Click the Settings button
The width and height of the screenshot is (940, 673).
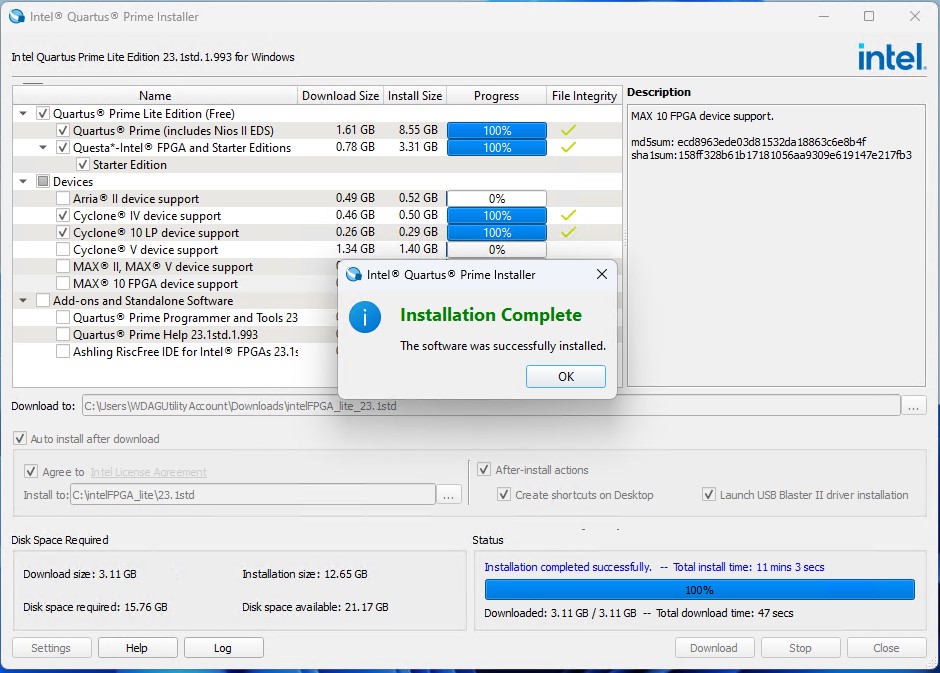52,648
